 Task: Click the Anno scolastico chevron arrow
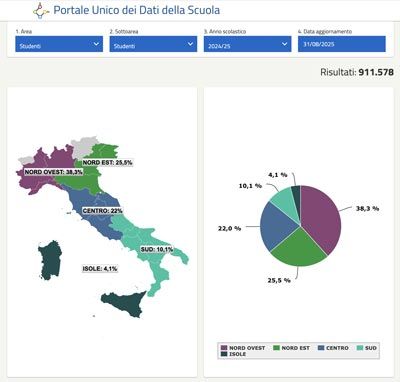285,44
